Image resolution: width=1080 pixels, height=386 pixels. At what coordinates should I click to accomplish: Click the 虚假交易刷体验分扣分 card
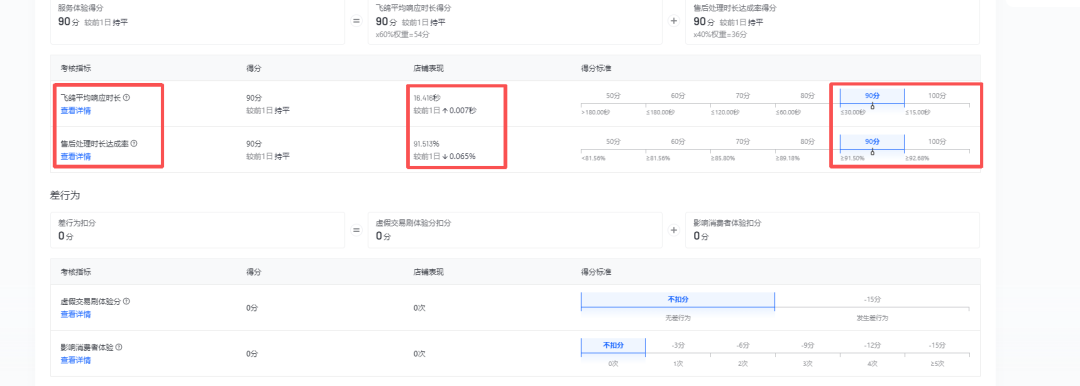click(515, 230)
